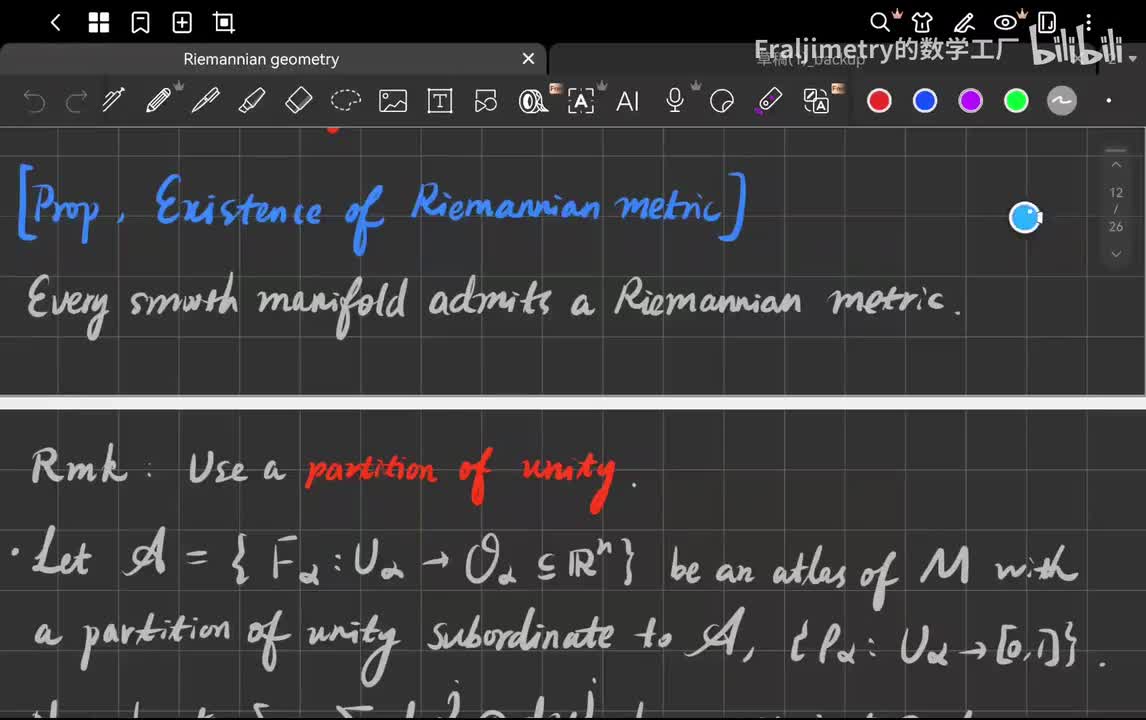Open the search function
1146x720 pixels.
click(x=880, y=23)
